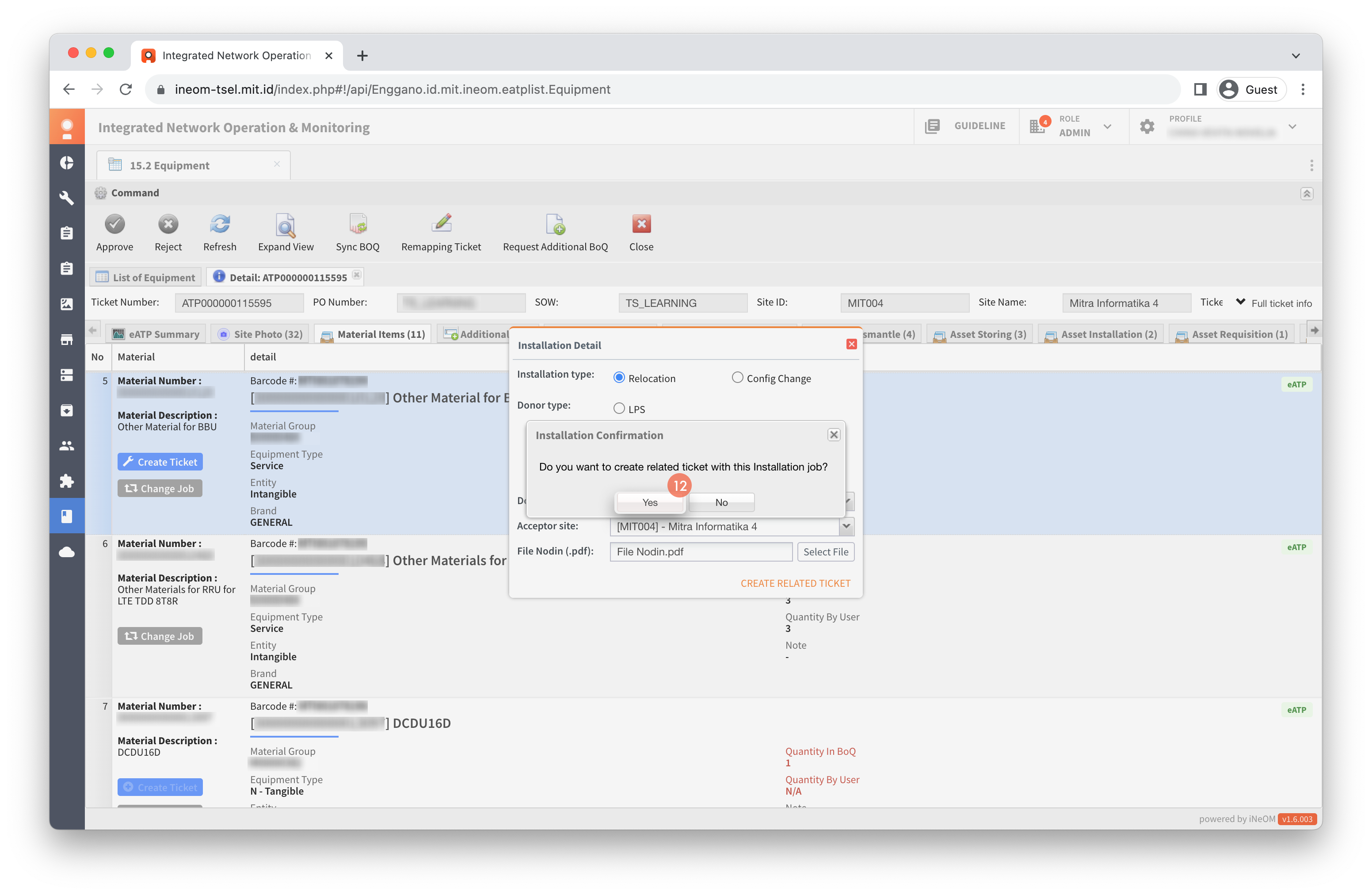Click the File Nodin.pdf input field

click(701, 551)
